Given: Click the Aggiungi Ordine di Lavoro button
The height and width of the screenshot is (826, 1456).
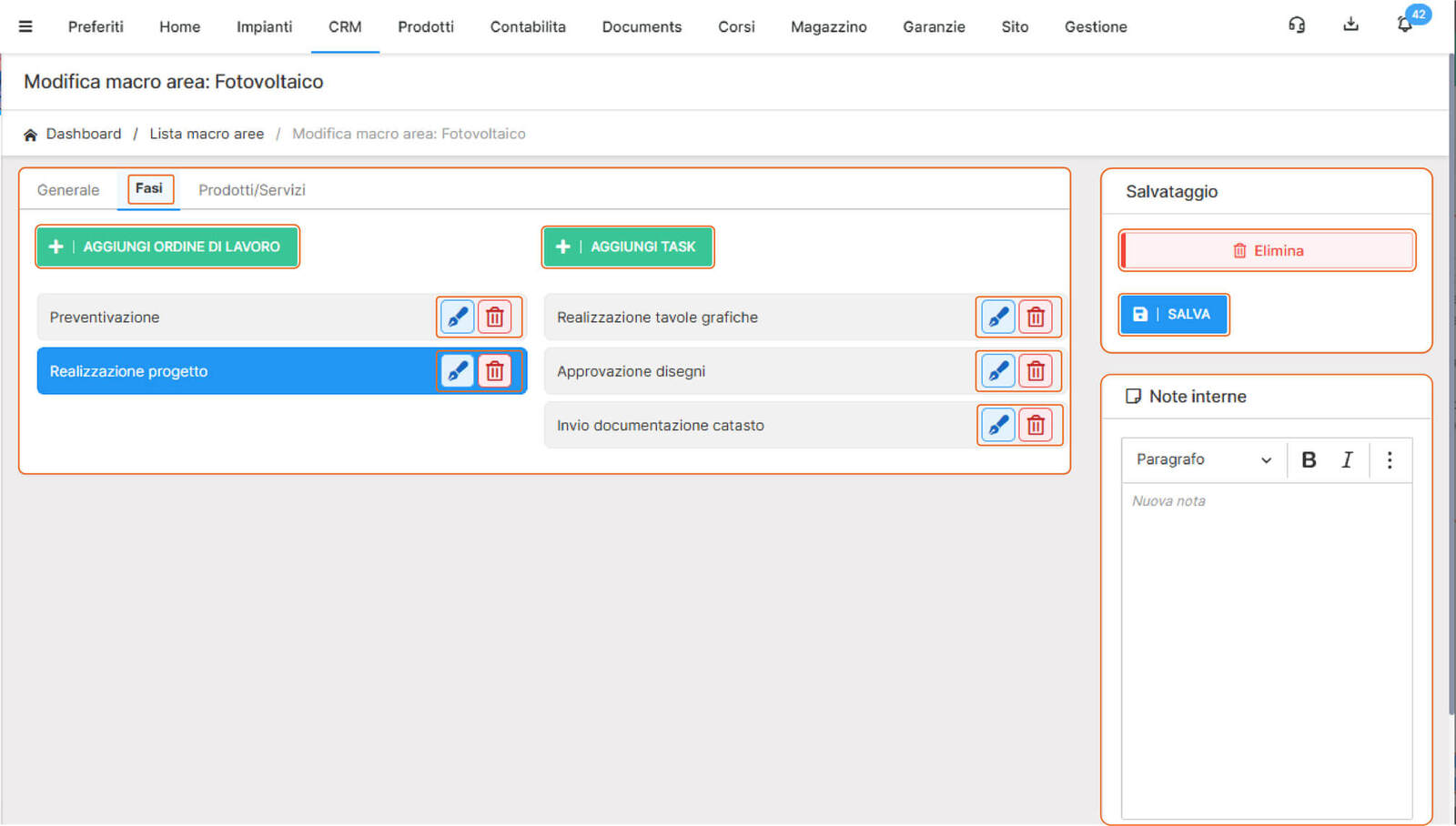Looking at the screenshot, I should (x=167, y=247).
